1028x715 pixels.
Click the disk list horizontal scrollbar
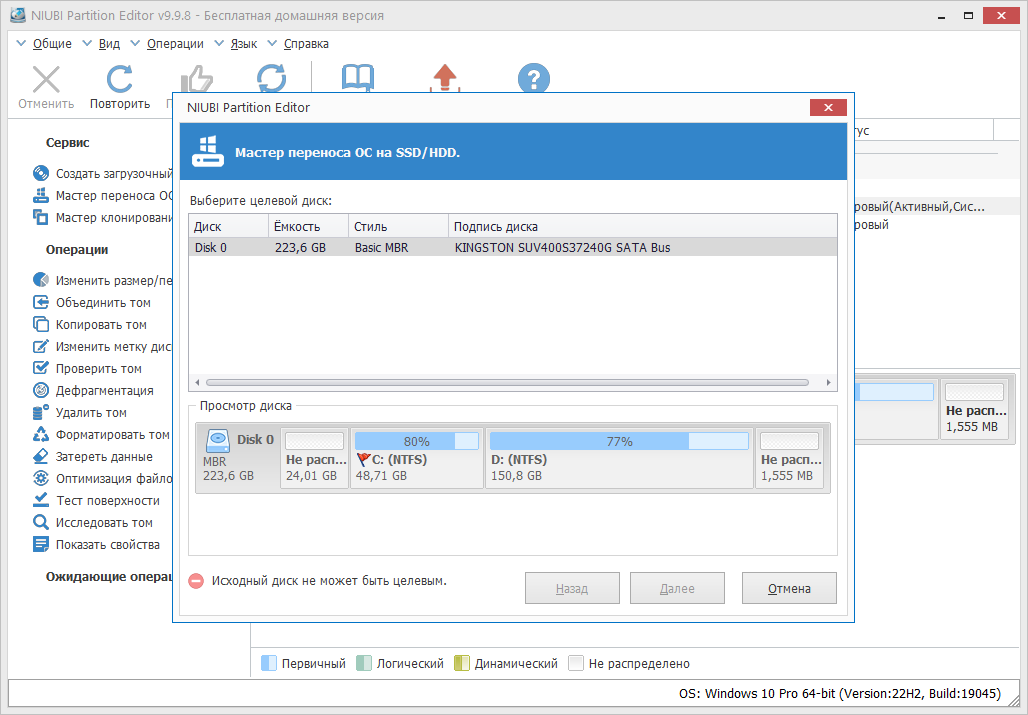click(507, 382)
